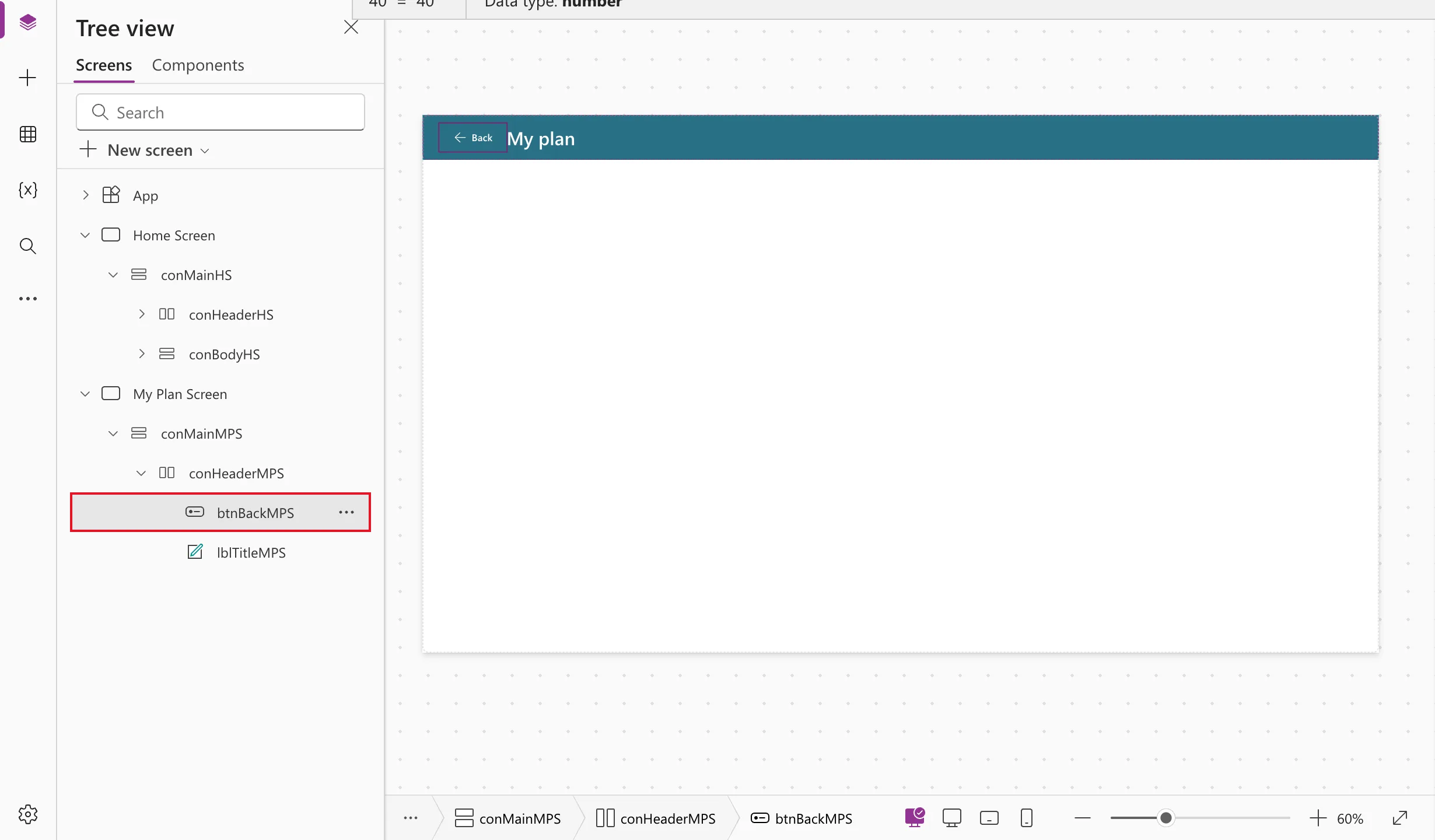The image size is (1435, 840).
Task: Select the desktop preview device icon
Action: pos(951,818)
